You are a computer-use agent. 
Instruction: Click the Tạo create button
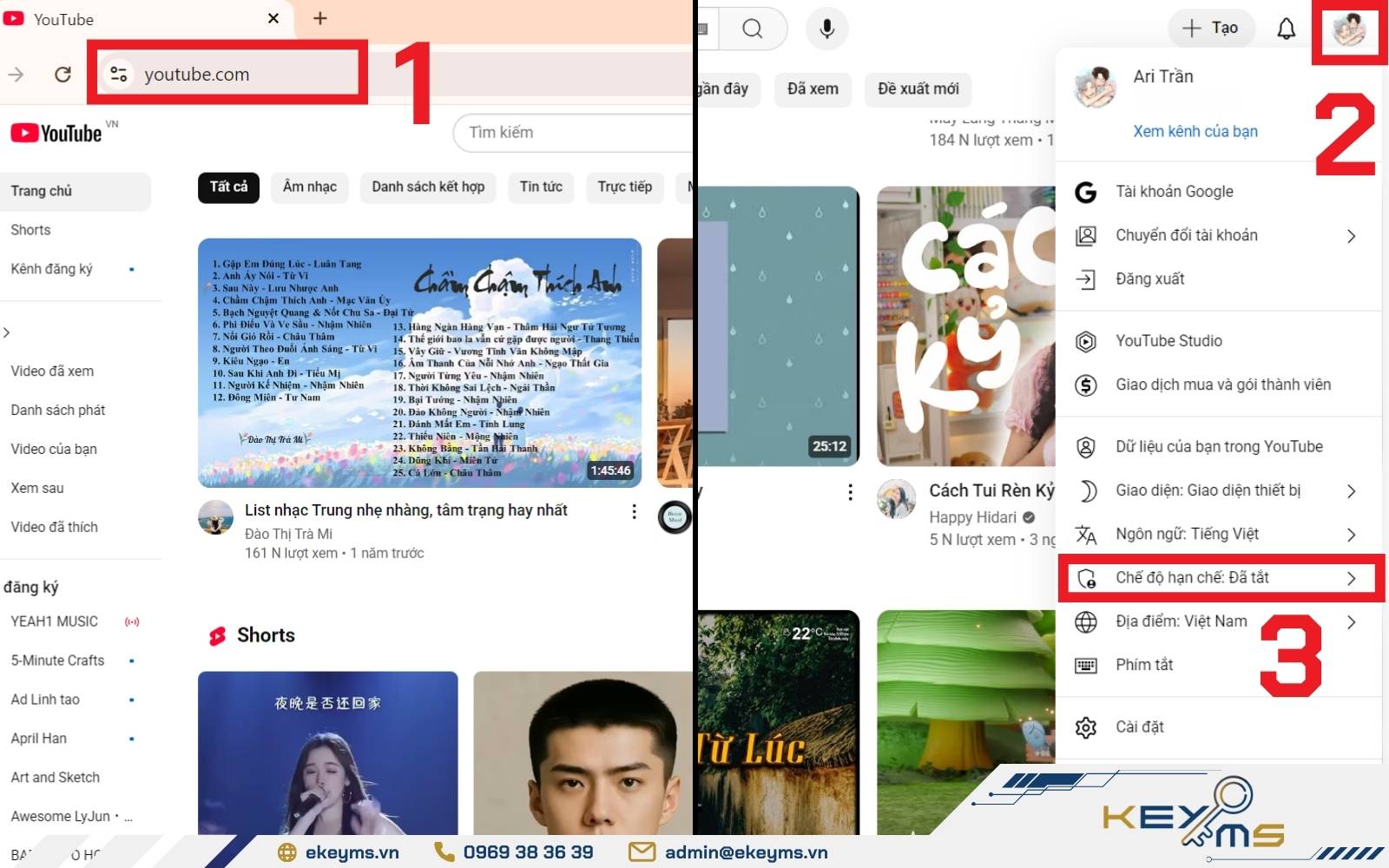pos(1212,29)
